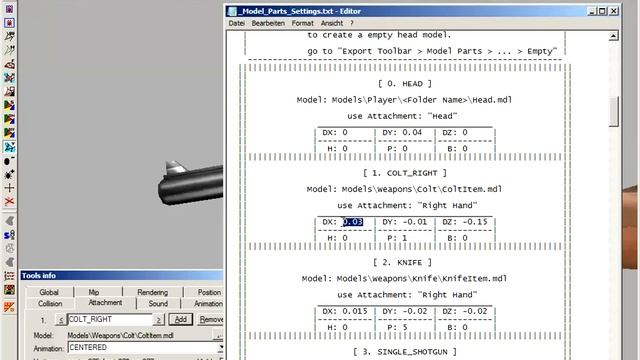This screenshot has width=640, height=360.
Task: Click the purple square icon atop the left toolbar
Action: pos(9,9)
